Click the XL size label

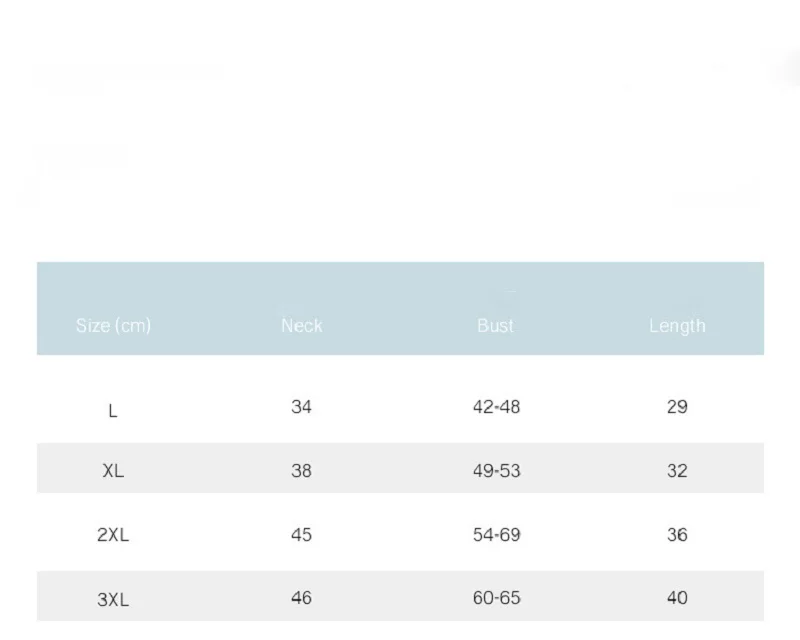pos(113,471)
